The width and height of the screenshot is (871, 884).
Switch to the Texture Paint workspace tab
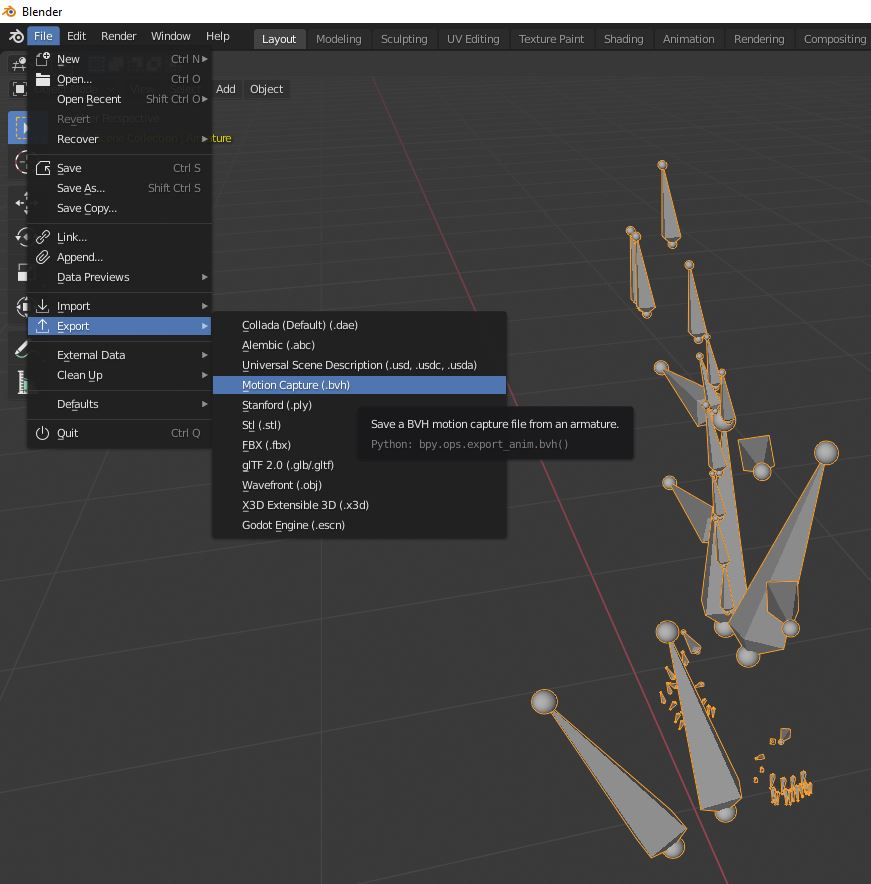click(551, 39)
